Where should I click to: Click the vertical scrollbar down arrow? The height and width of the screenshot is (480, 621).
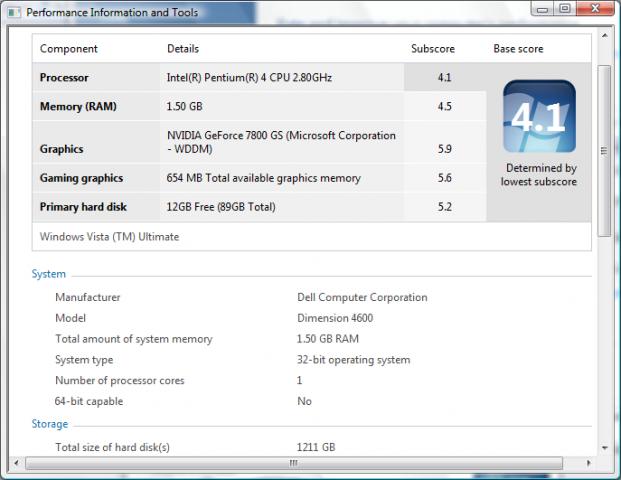tap(605, 448)
